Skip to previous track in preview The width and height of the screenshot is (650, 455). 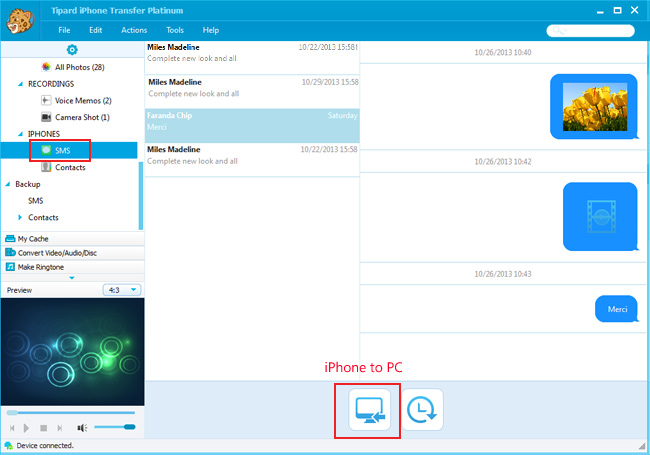pos(12,428)
